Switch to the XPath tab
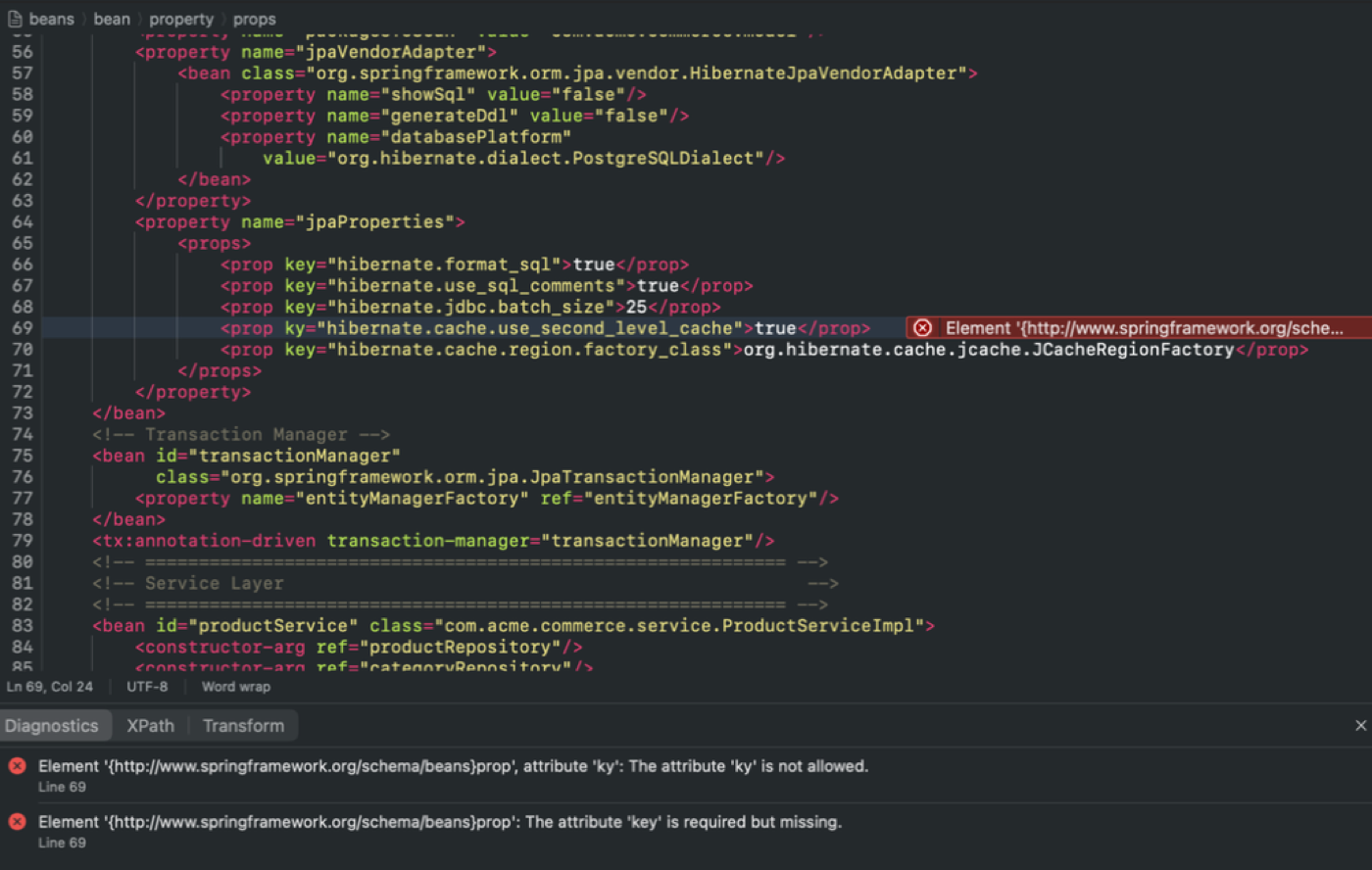This screenshot has width=1372, height=870. (x=149, y=725)
